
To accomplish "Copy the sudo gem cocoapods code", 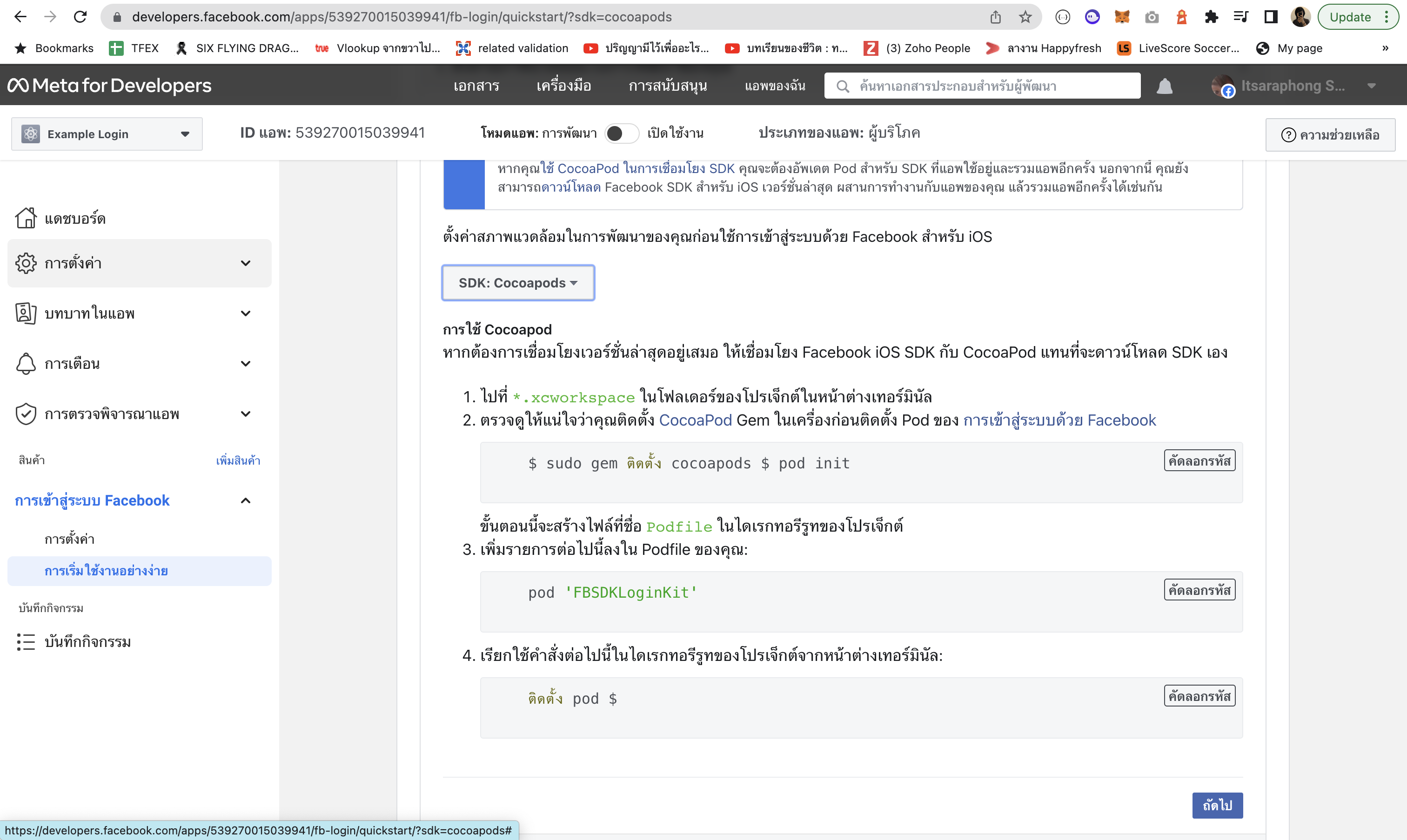I will [x=1199, y=461].
